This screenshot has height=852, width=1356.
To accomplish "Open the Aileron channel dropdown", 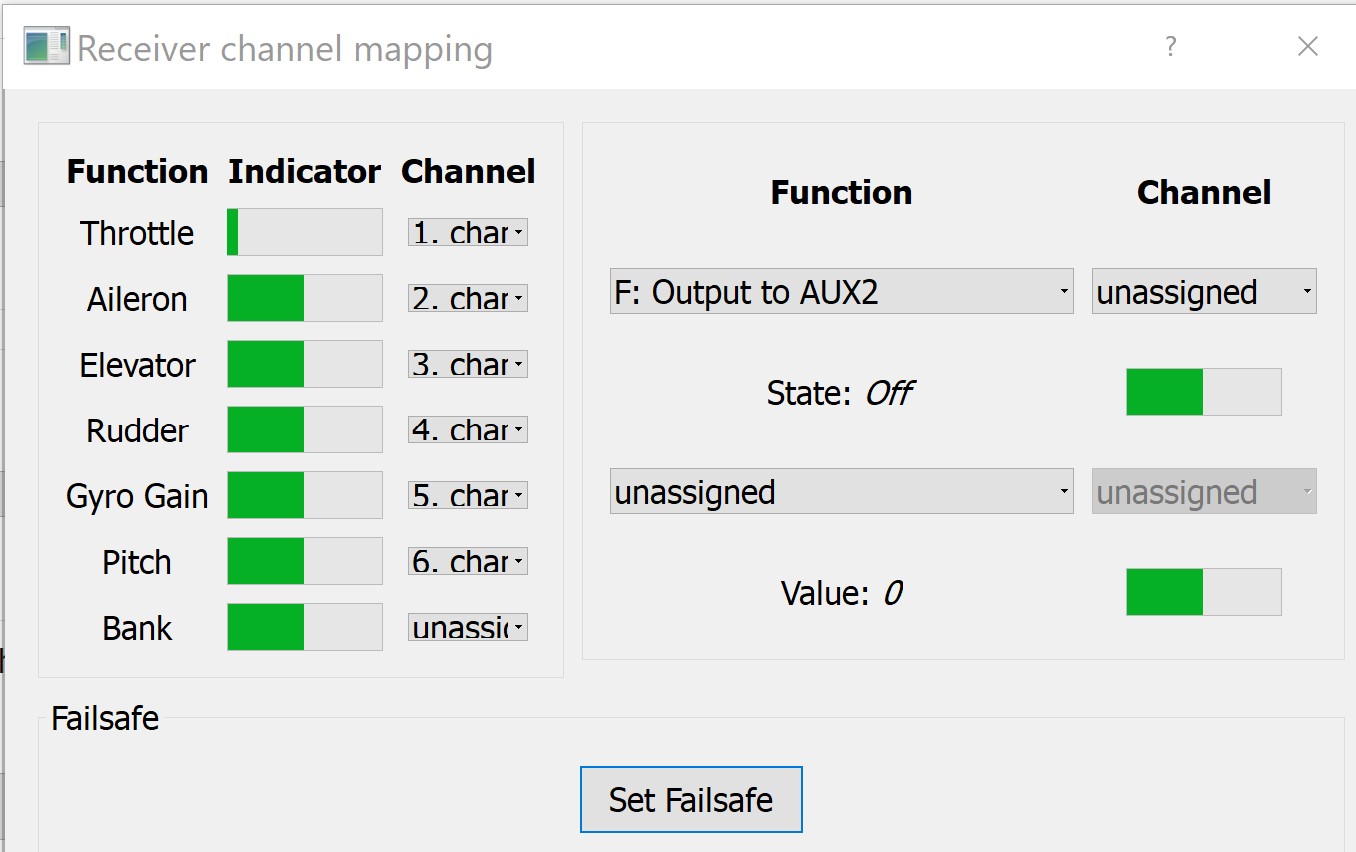I will coord(467,299).
